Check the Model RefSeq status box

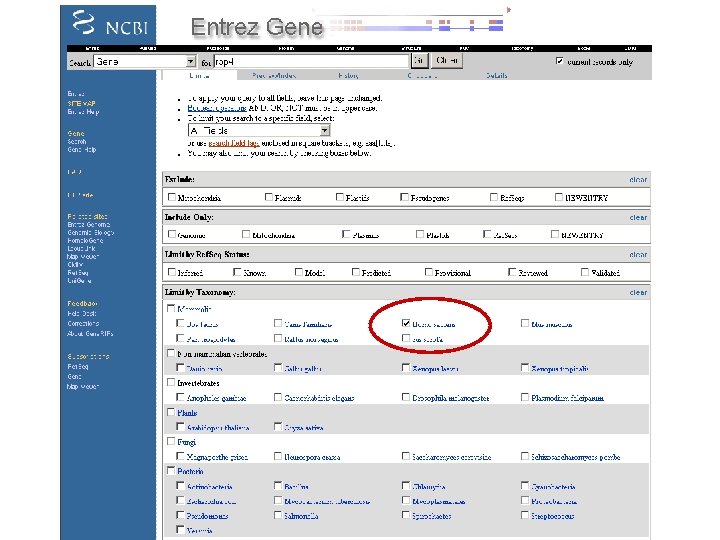[299, 272]
